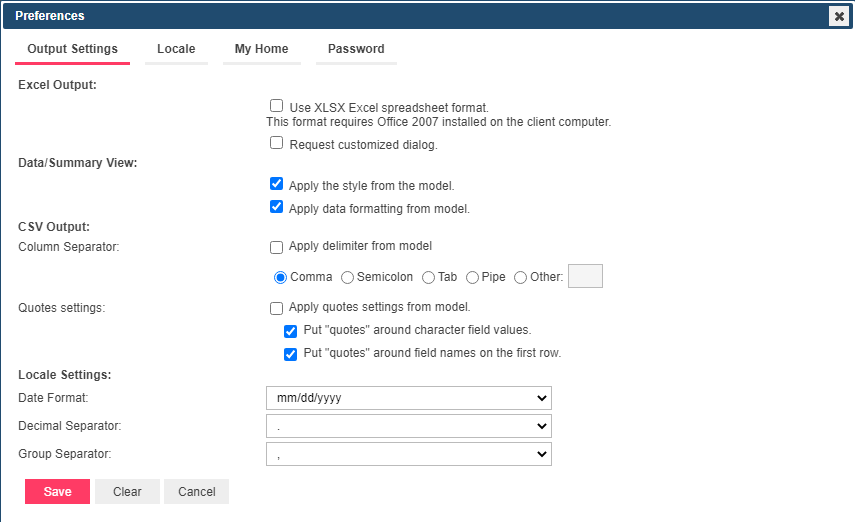This screenshot has width=855, height=522.
Task: Enable Apply delimiter from model
Action: 277,246
